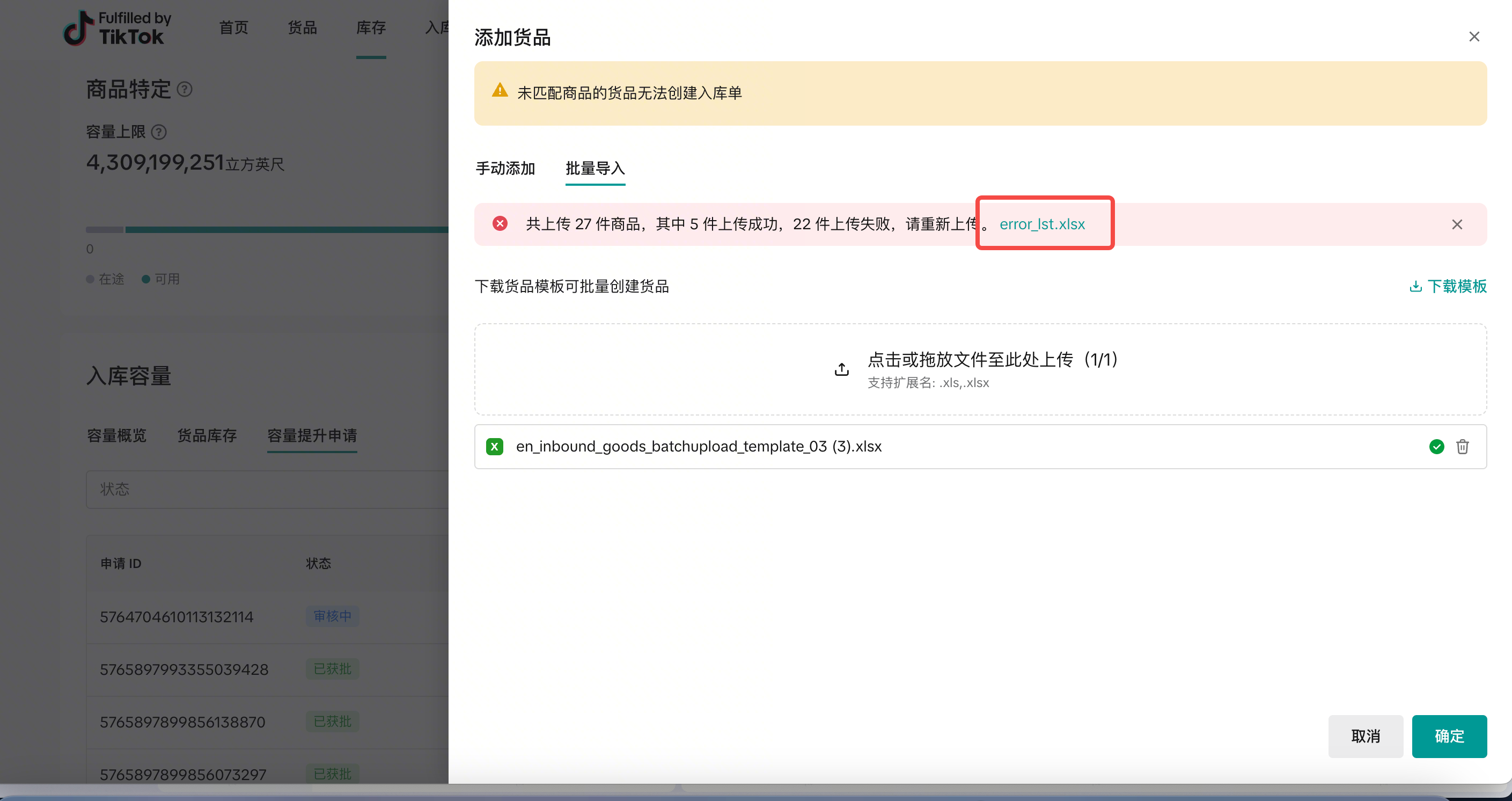The height and width of the screenshot is (801, 1512).
Task: Select the 批量导入 tab
Action: (x=594, y=169)
